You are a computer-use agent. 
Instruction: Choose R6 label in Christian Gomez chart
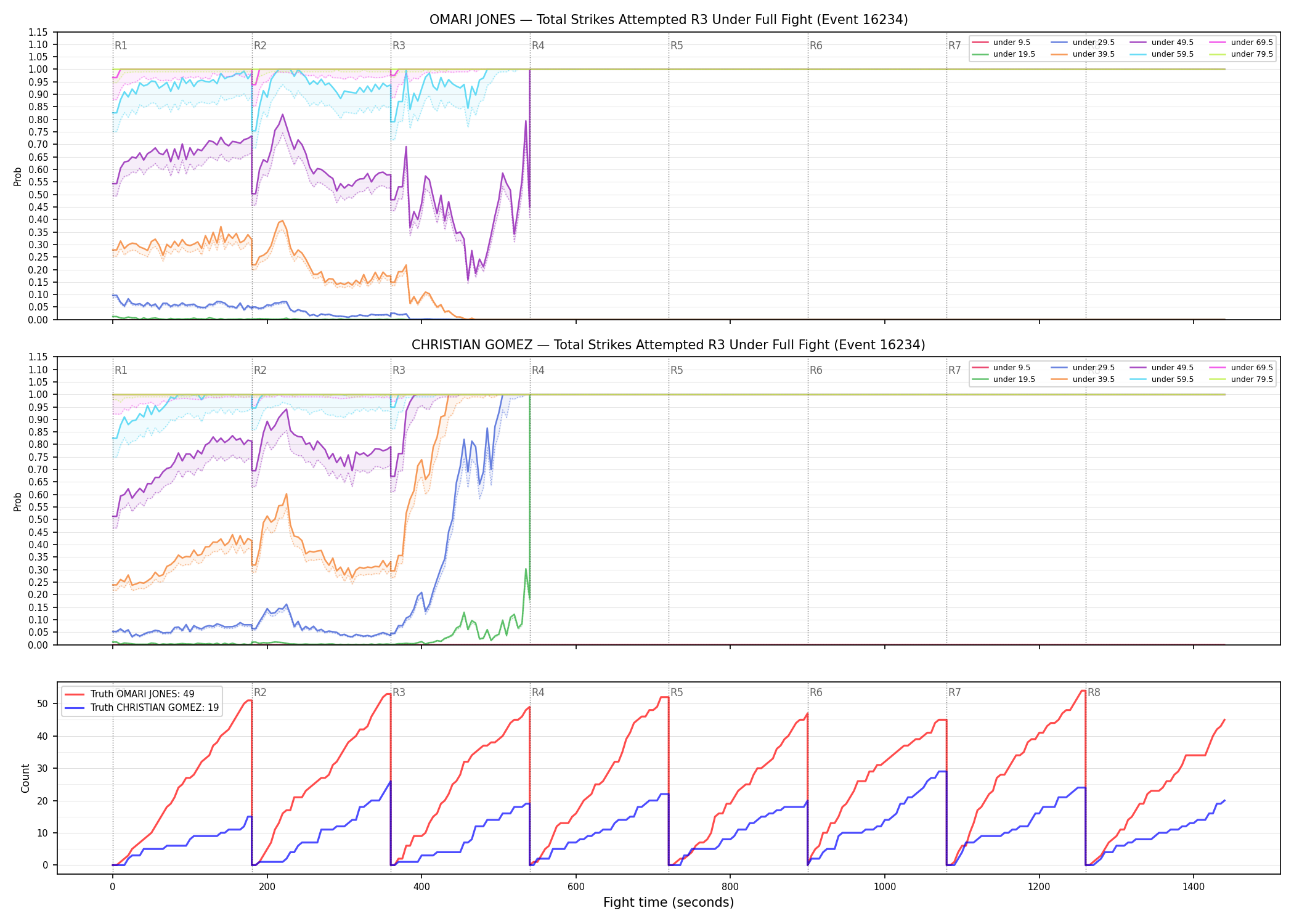816,370
